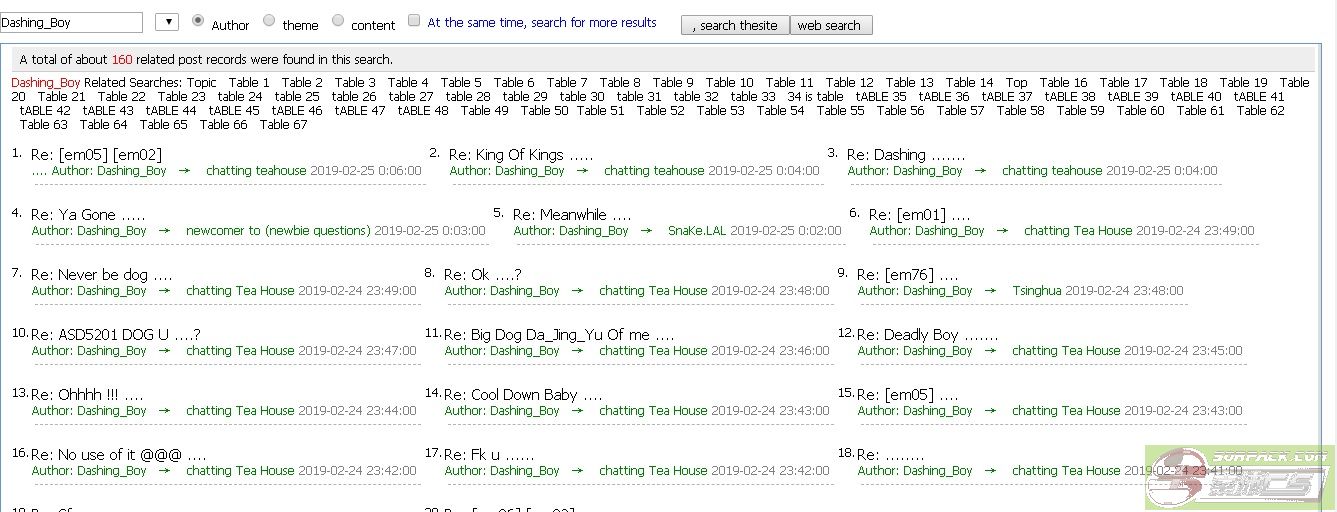Select the Author radio button
The image size is (1337, 512).
[x=198, y=21]
